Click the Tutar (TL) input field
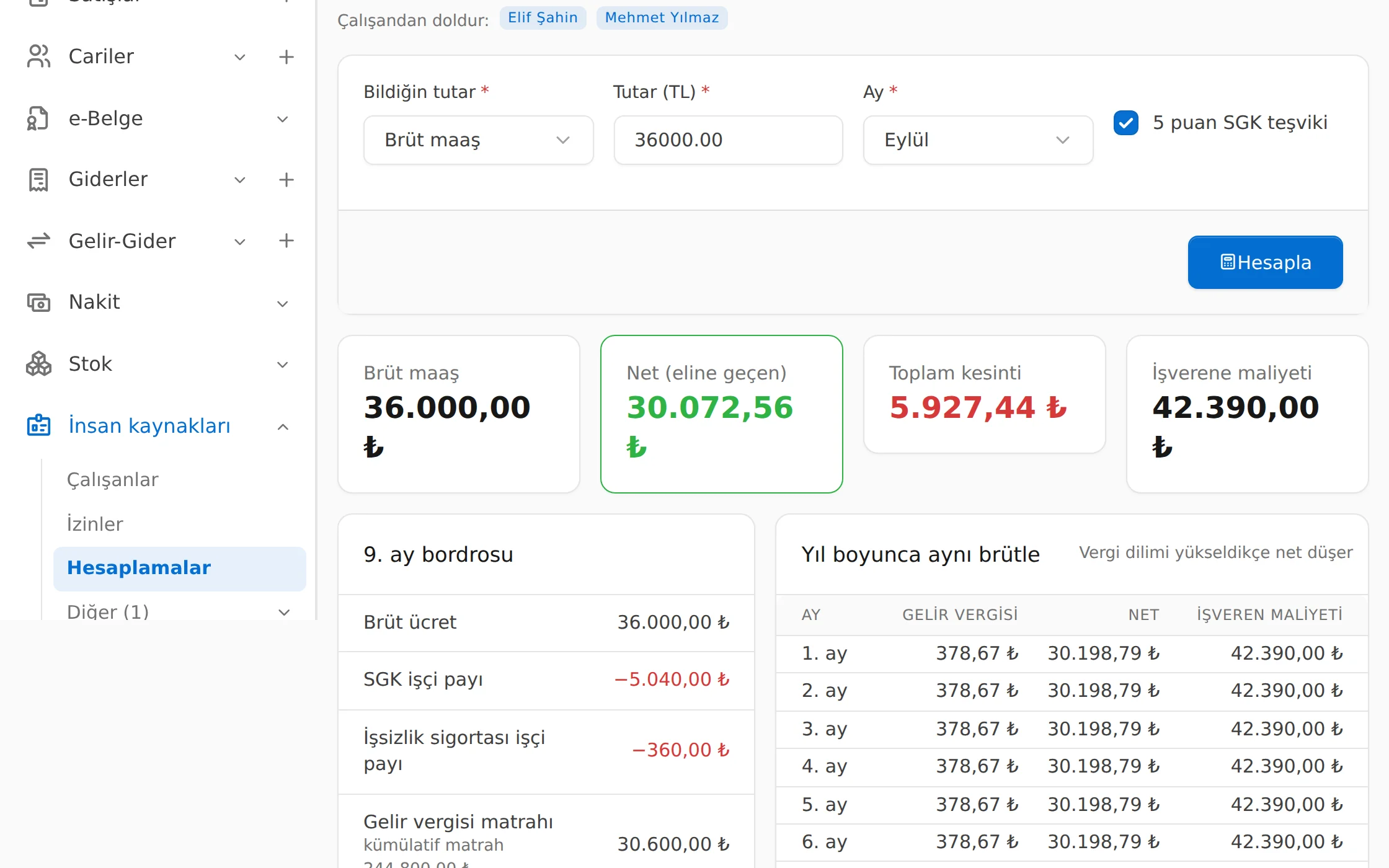Image resolution: width=1389 pixels, height=868 pixels. point(728,140)
